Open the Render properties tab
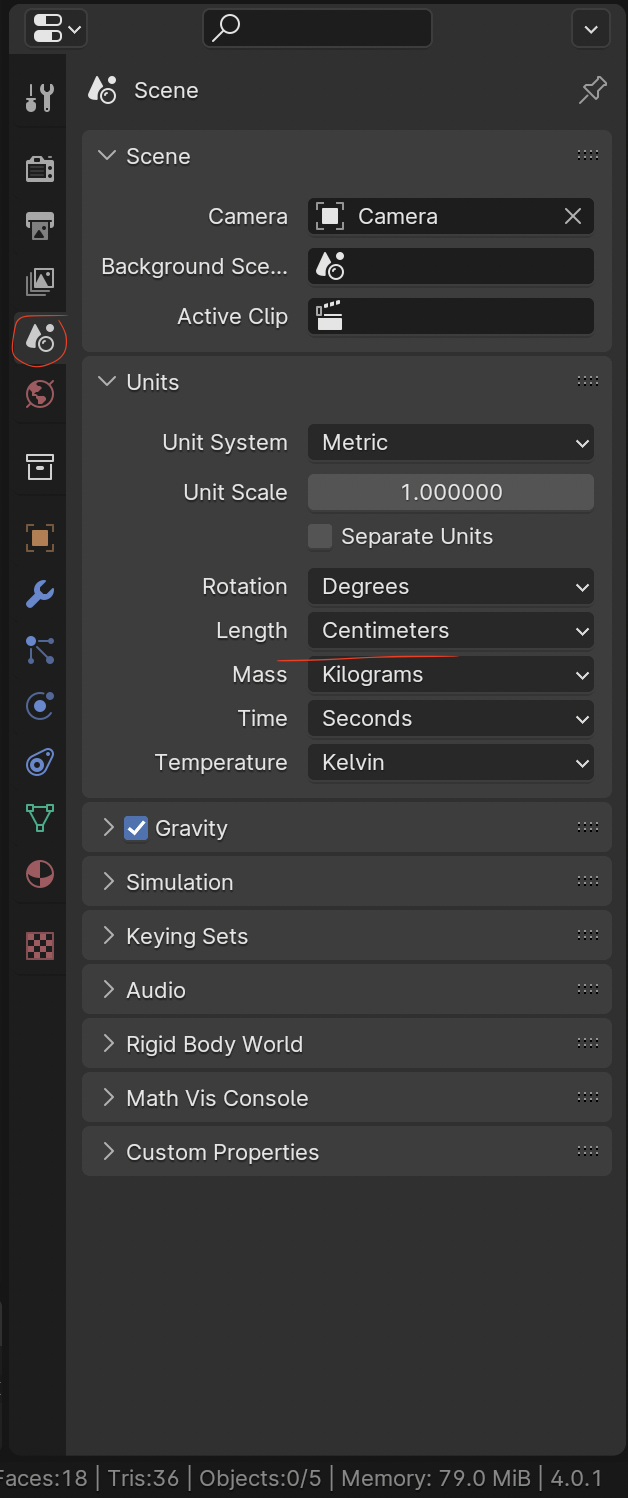Viewport: 628px width, 1498px height. pos(39,169)
